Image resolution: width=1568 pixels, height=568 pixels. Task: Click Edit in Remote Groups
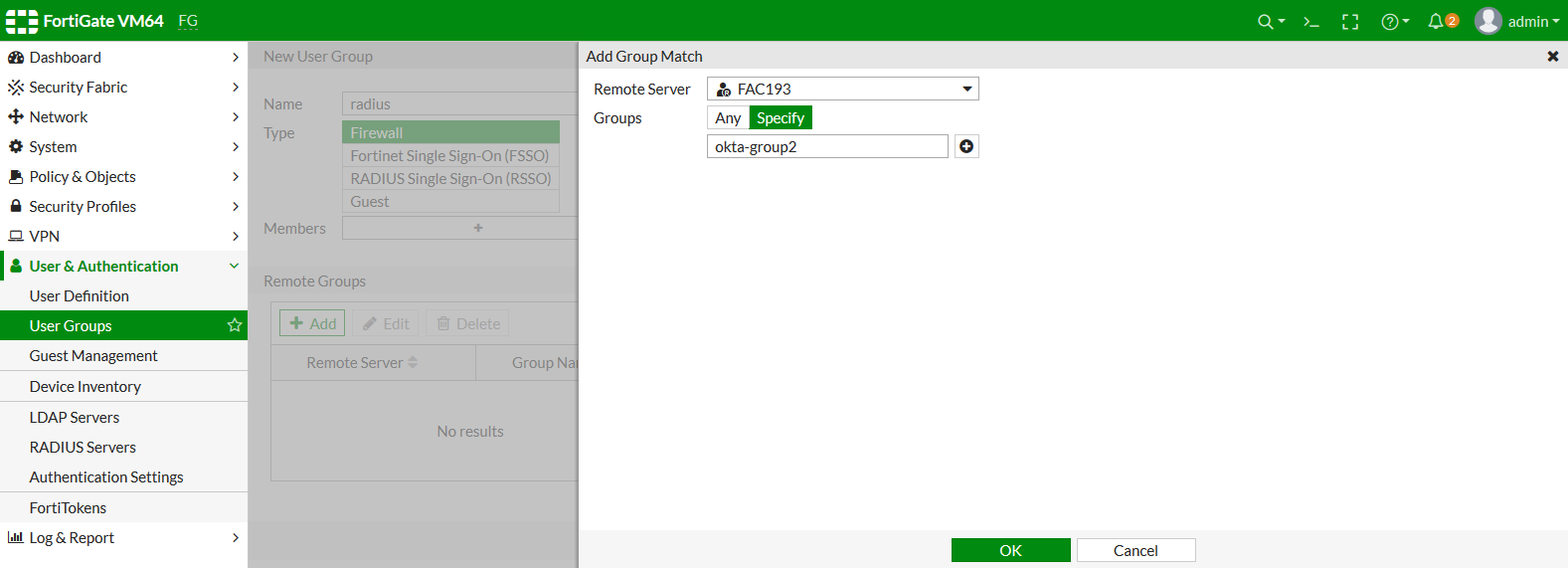point(385,323)
